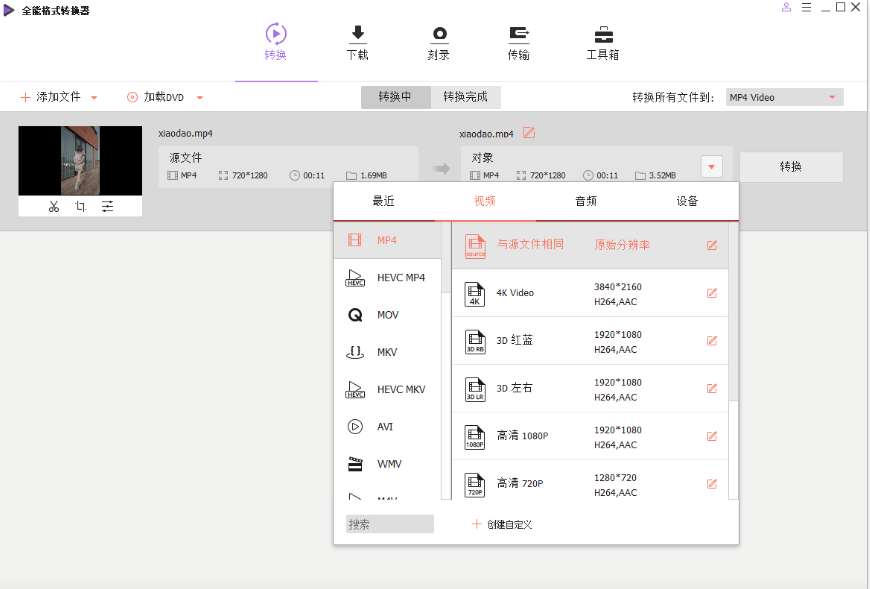Click the scissors trim icon under thumbnail
870x589 pixels.
53,207
